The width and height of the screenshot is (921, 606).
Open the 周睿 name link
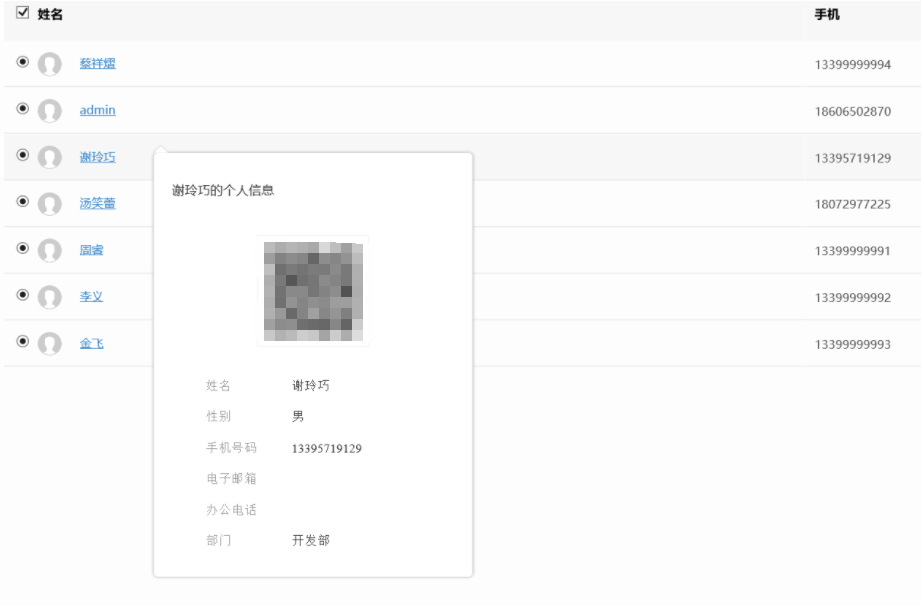92,250
